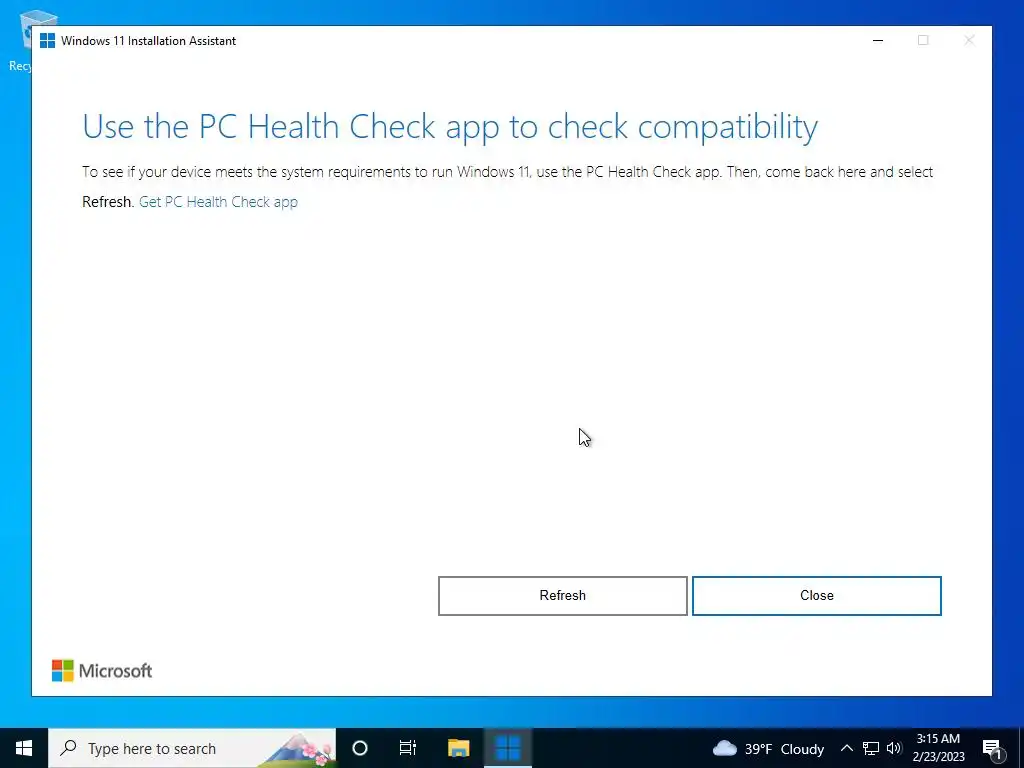Viewport: 1024px width, 768px height.
Task: Select the Recycle Bin desktop icon
Action: point(20,39)
